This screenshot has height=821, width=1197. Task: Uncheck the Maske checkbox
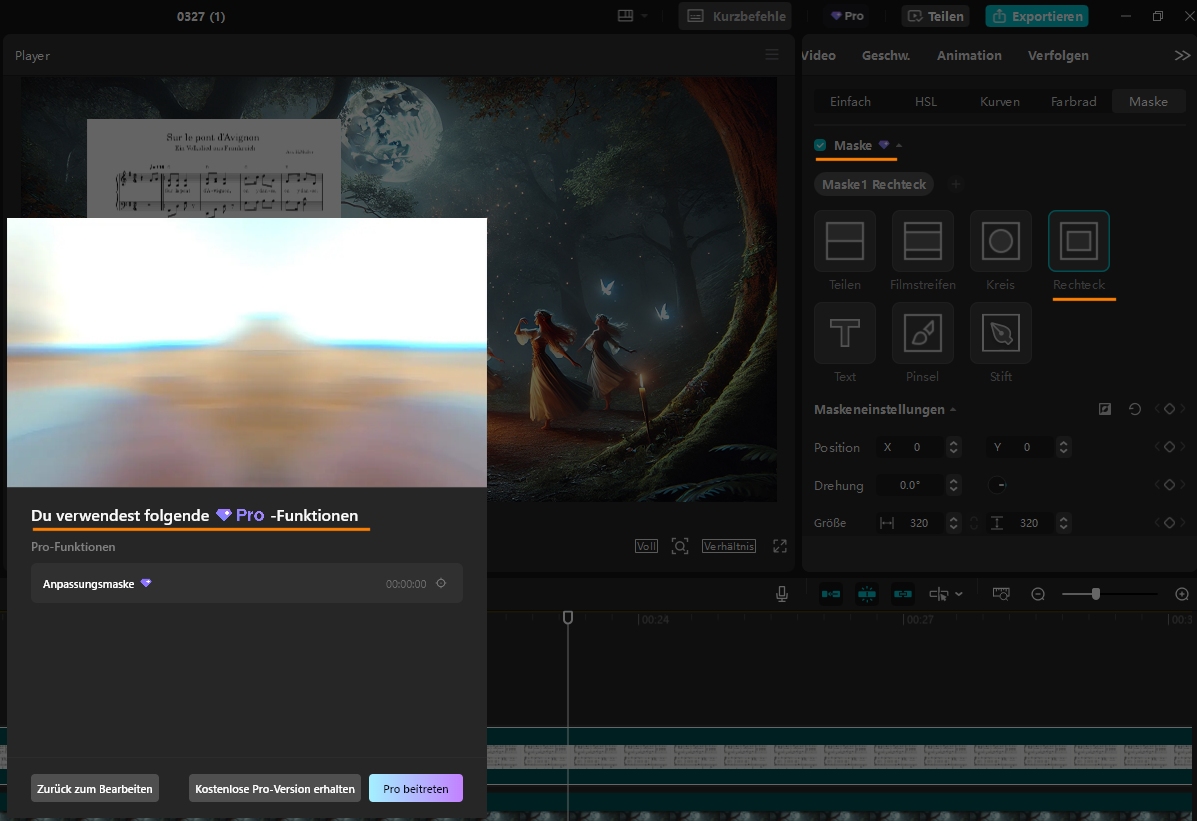pyautogui.click(x=820, y=145)
